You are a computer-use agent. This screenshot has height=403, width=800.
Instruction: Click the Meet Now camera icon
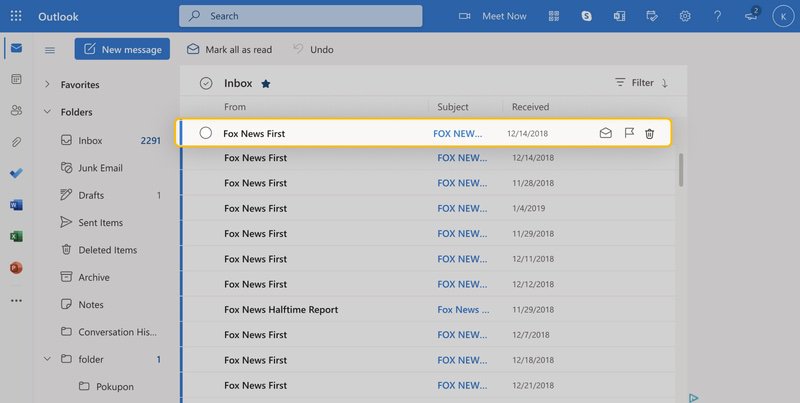click(464, 16)
